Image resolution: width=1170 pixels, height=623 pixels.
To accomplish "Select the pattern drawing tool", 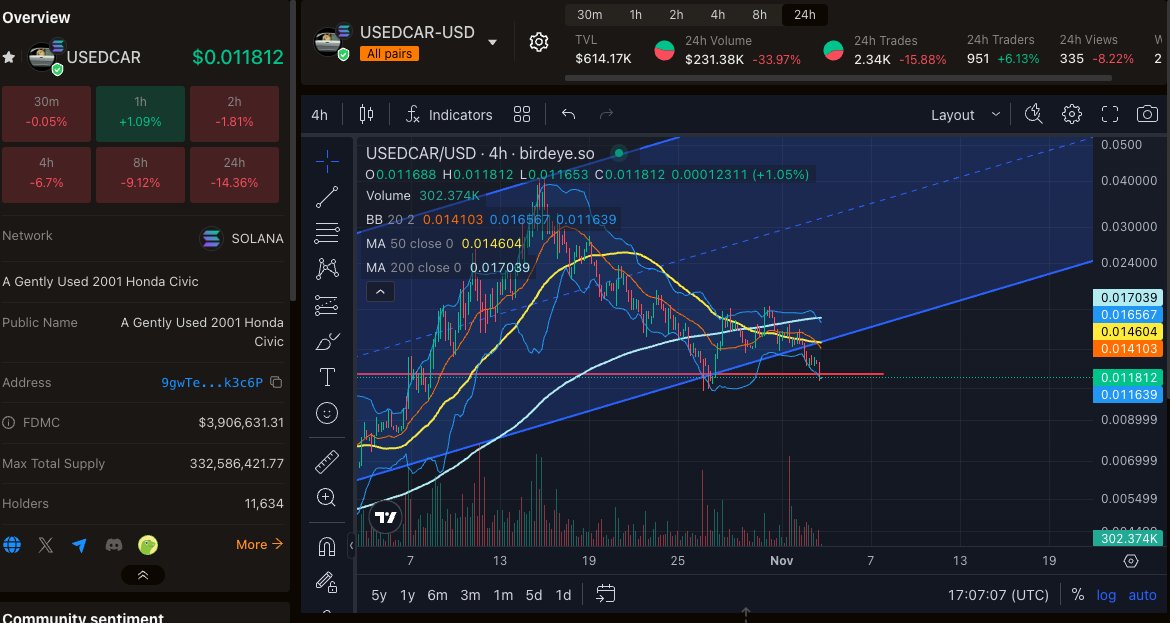I will tap(327, 269).
